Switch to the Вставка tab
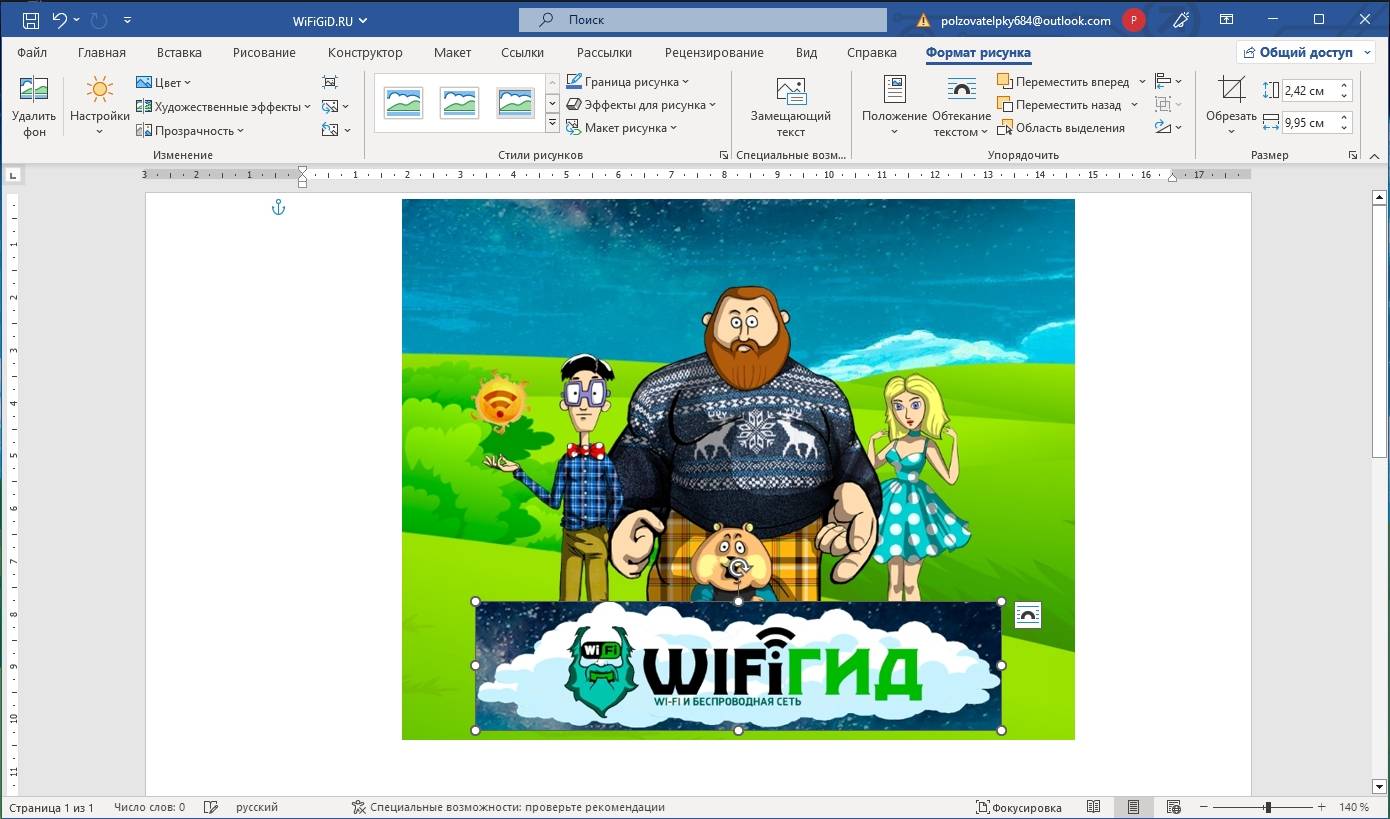 (x=179, y=52)
